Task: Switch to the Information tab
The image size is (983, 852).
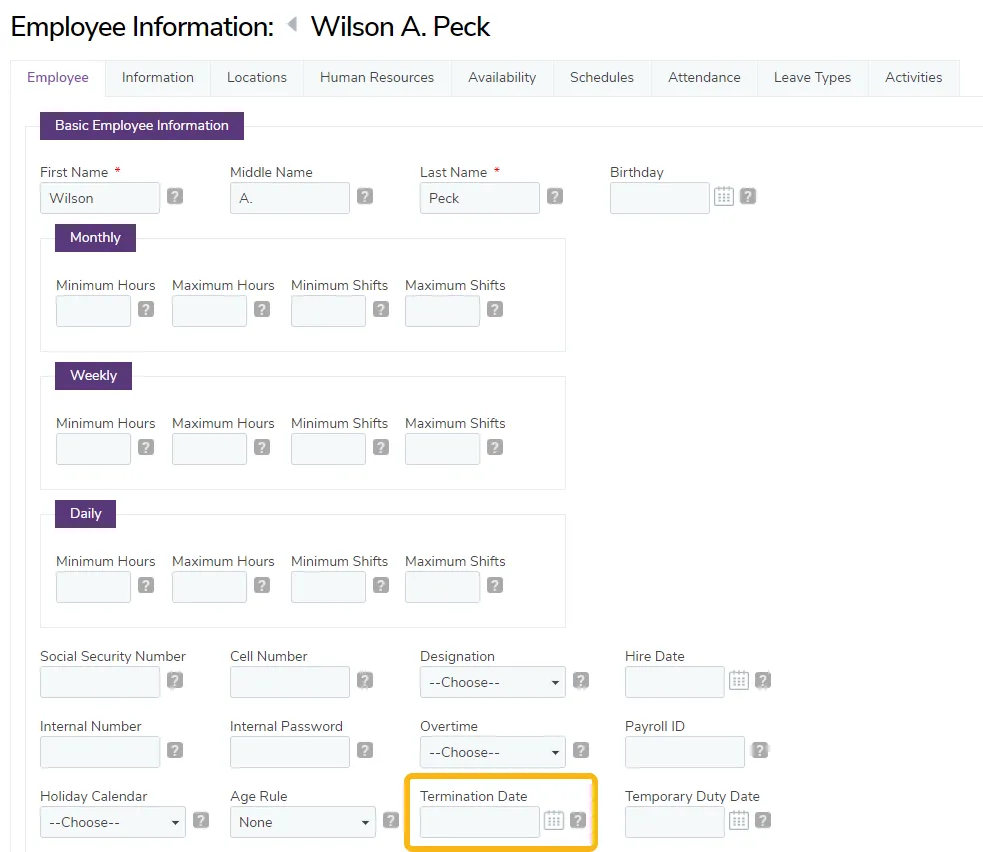Action: pyautogui.click(x=158, y=78)
